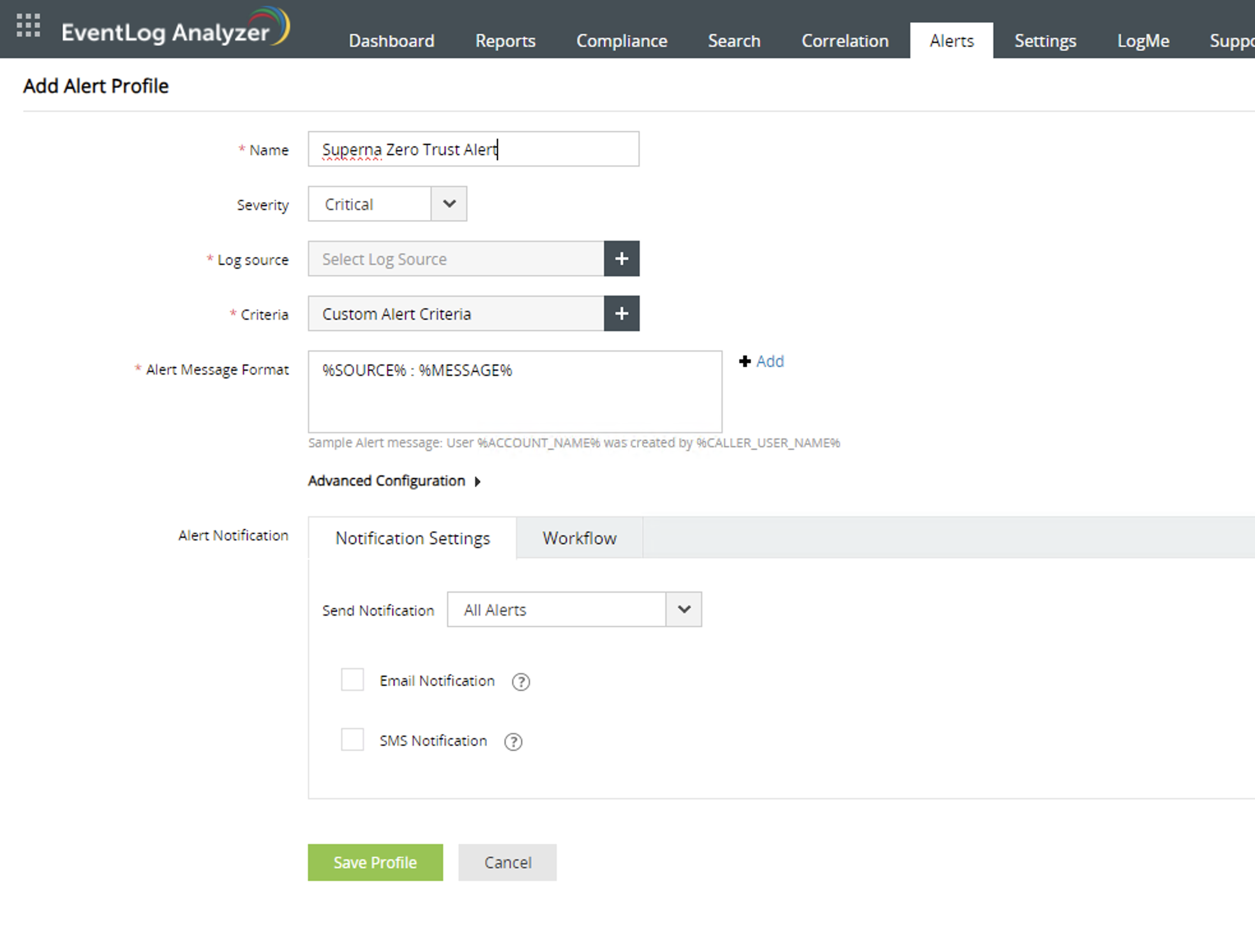Switch to the Workflow tab

578,538
